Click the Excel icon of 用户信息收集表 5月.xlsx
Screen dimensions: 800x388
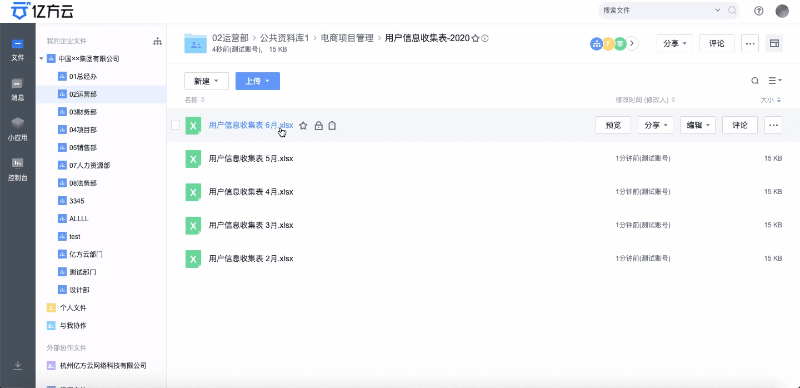coord(193,159)
